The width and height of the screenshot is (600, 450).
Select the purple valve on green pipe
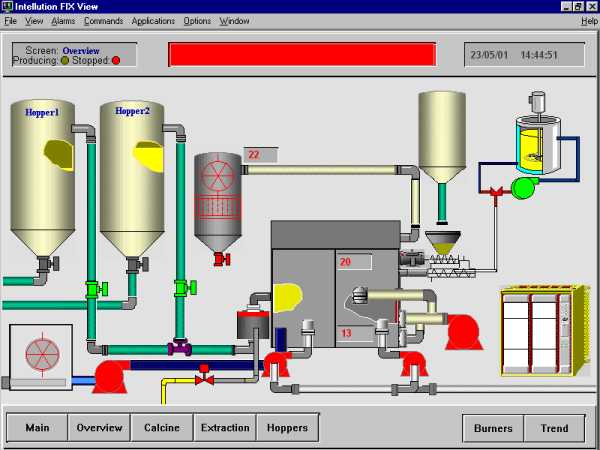click(x=180, y=349)
